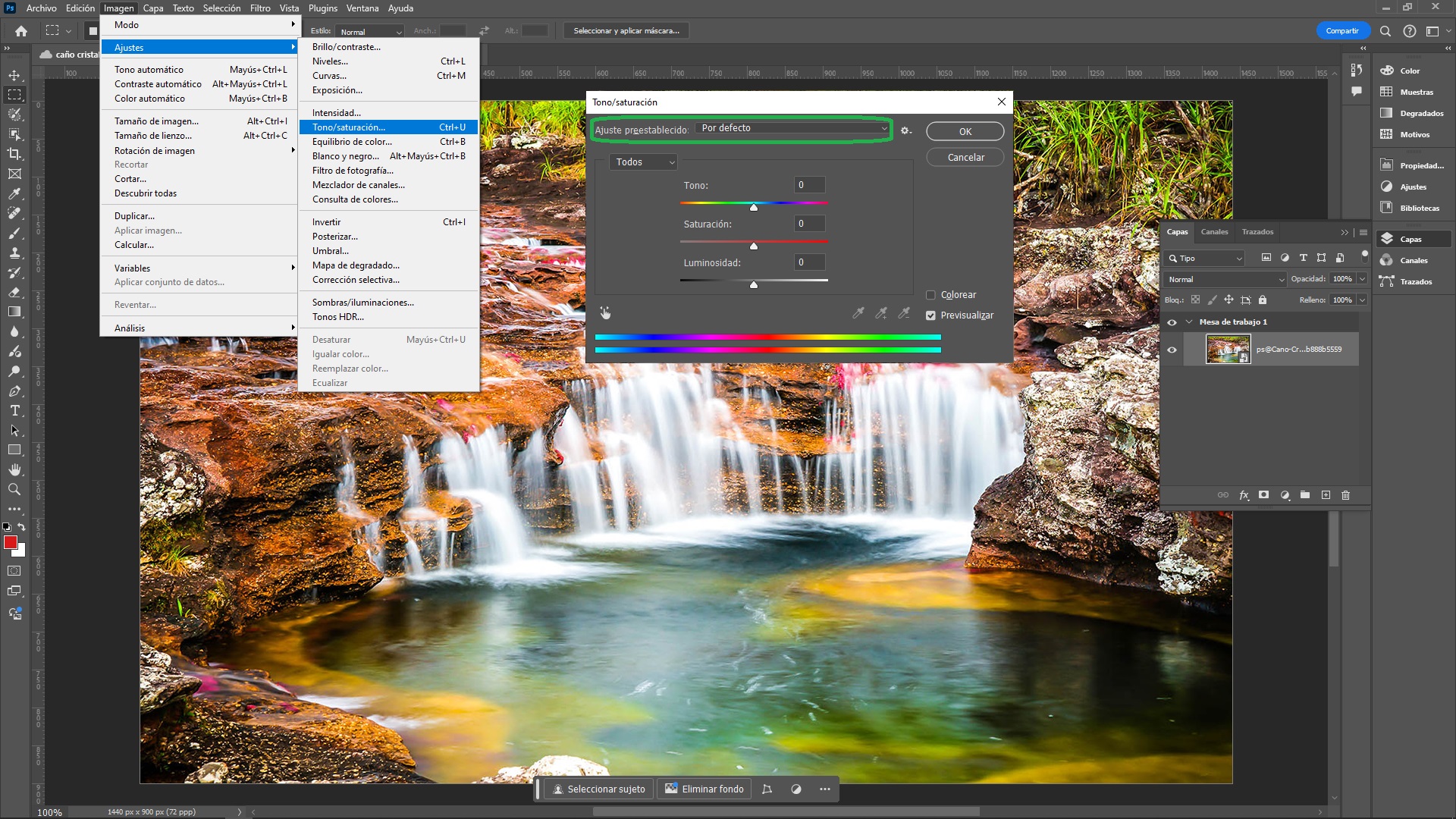Screen dimensions: 1456x819
Task: Click the create new group folder icon
Action: point(1305,495)
